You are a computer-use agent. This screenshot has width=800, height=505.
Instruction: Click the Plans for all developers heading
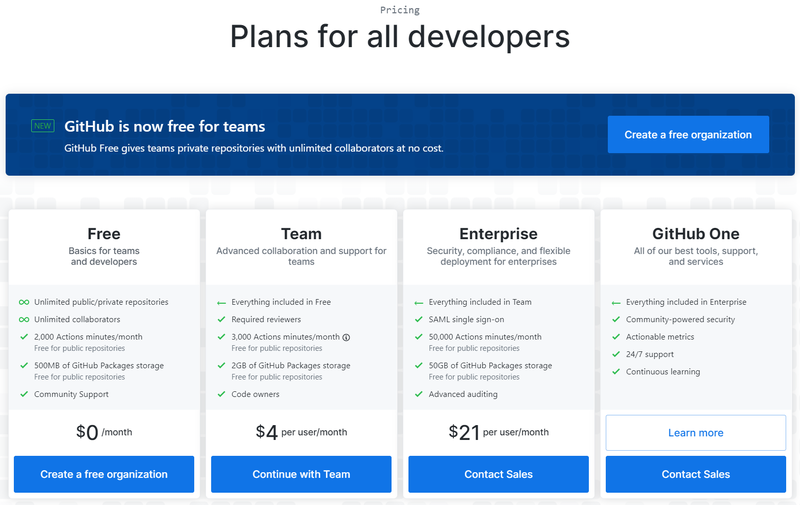pos(400,37)
